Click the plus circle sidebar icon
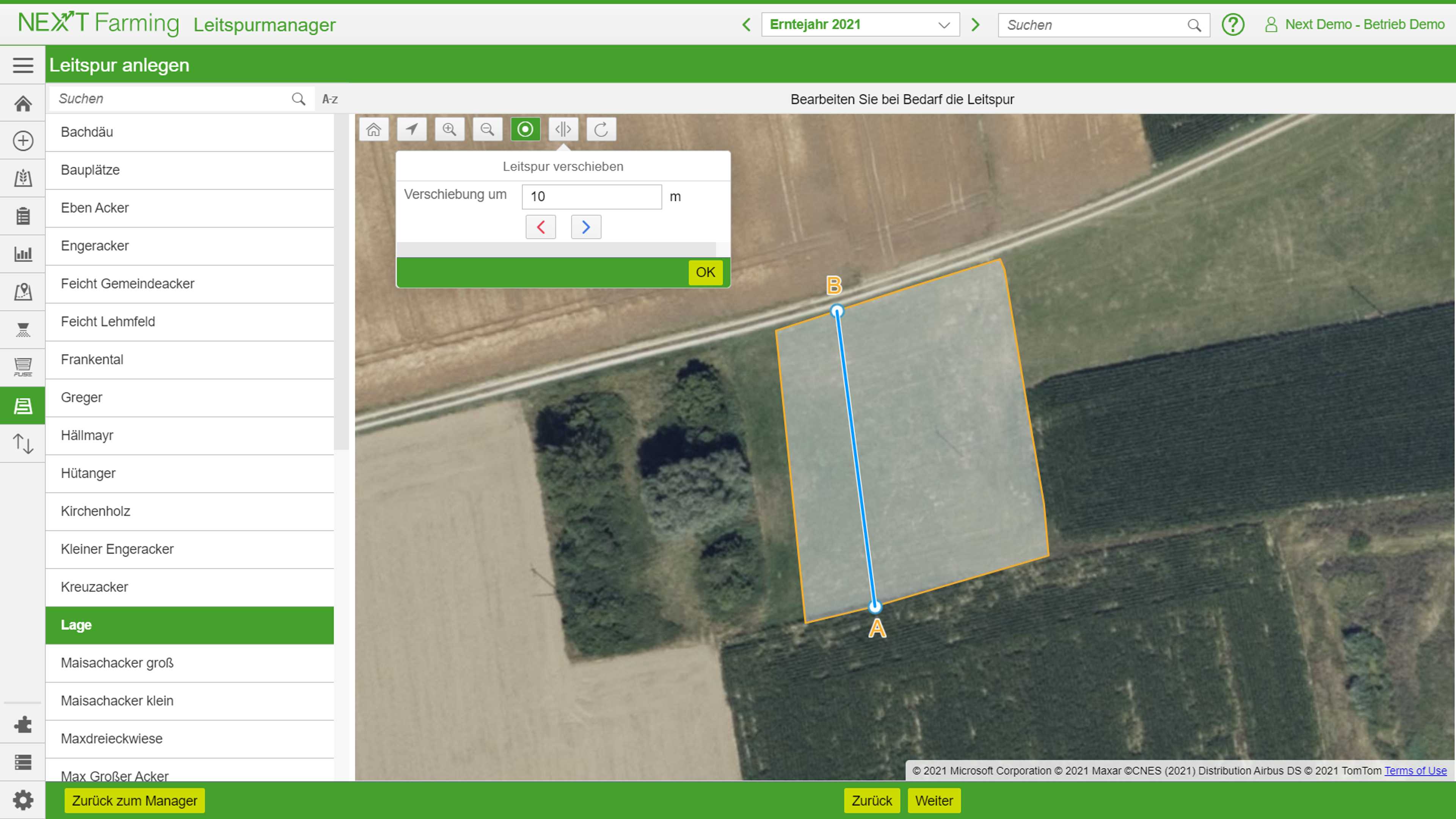 click(23, 141)
